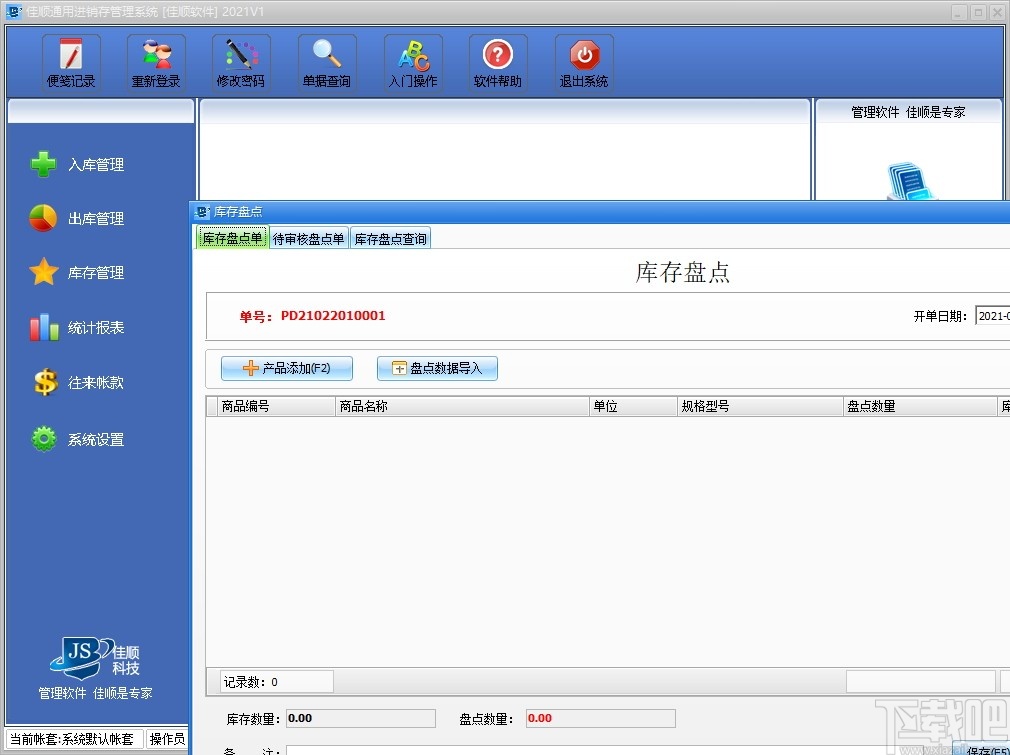Viewport: 1010px width, 755px height.
Task: Open the 入门操作 getting started guide
Action: point(413,61)
